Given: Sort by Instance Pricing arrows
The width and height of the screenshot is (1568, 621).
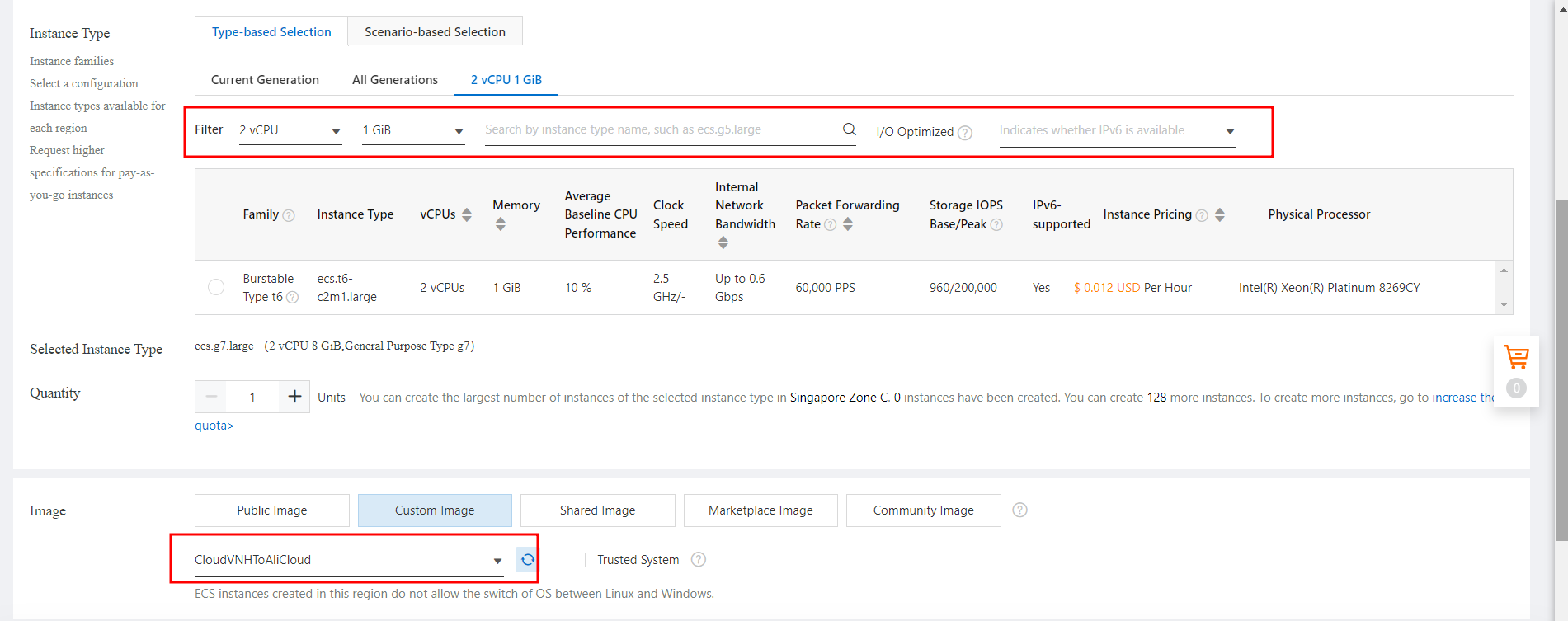Looking at the screenshot, I should click(x=1220, y=214).
